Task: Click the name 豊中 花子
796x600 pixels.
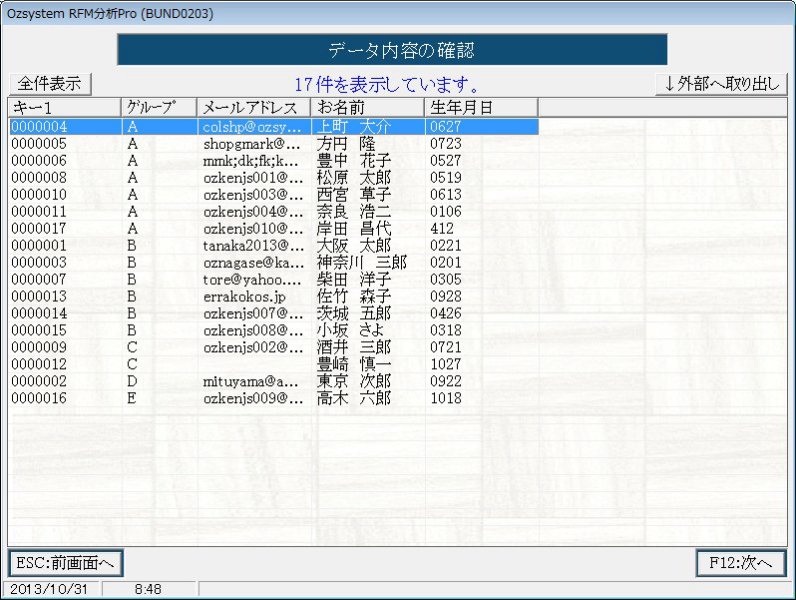Action: (354, 160)
